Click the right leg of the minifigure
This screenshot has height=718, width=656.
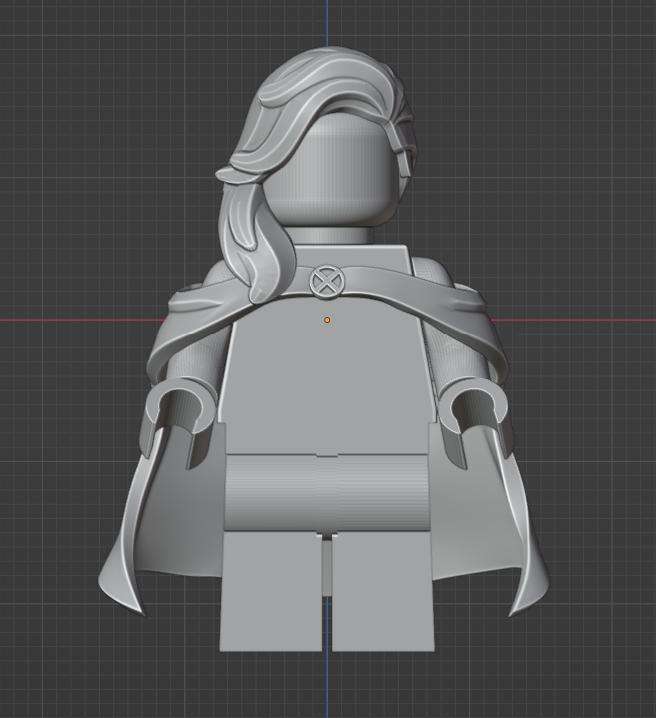tap(385, 590)
